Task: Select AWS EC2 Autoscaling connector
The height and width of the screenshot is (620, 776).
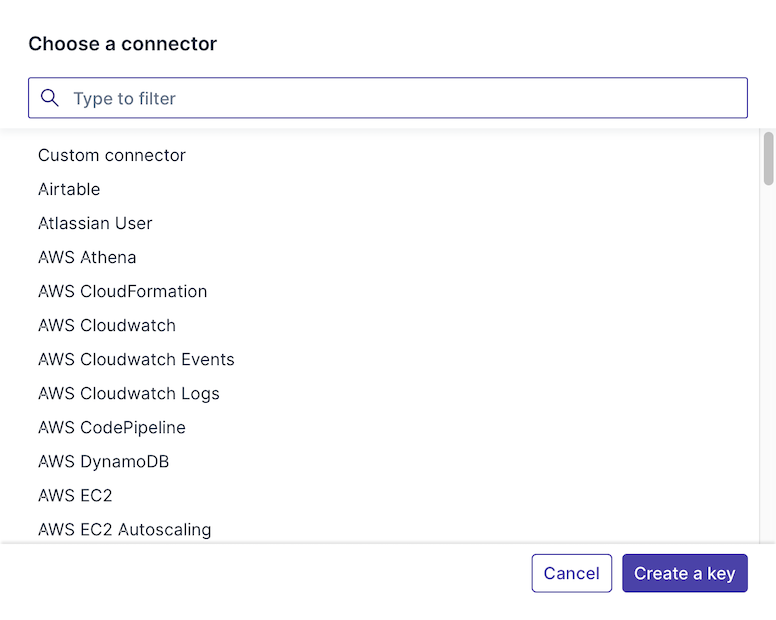Action: (124, 529)
